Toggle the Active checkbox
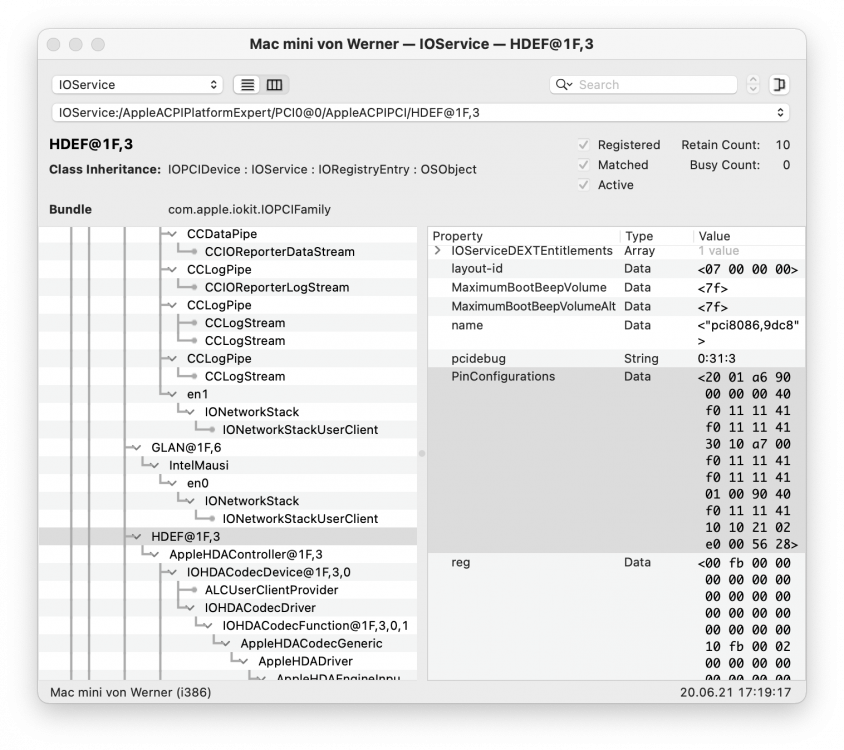844x750 pixels. pos(583,185)
